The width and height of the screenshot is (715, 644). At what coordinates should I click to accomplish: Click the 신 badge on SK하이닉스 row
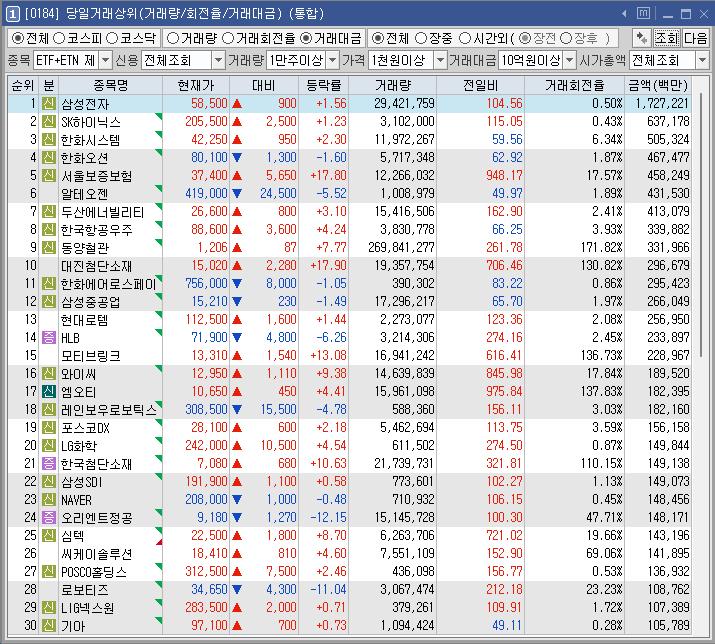coord(49,121)
